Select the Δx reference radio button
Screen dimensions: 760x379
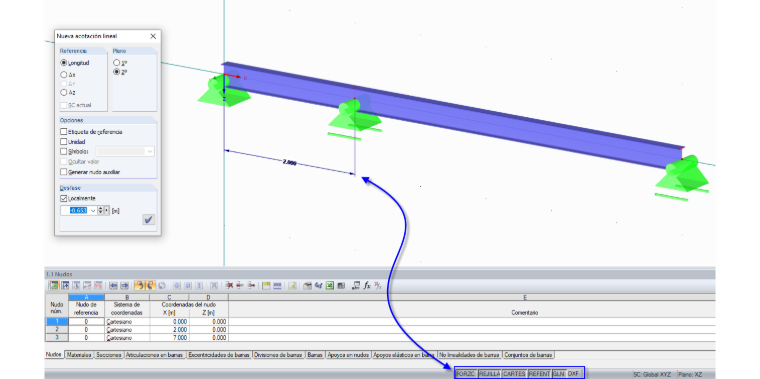click(63, 75)
